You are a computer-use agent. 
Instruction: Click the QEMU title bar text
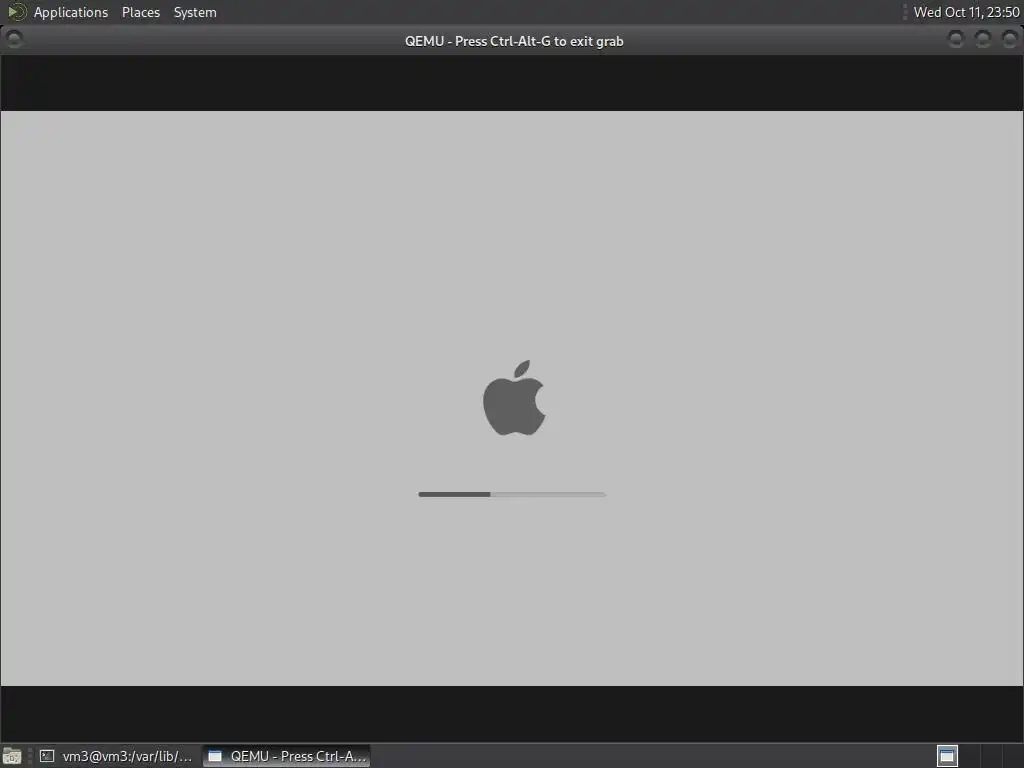coord(514,41)
